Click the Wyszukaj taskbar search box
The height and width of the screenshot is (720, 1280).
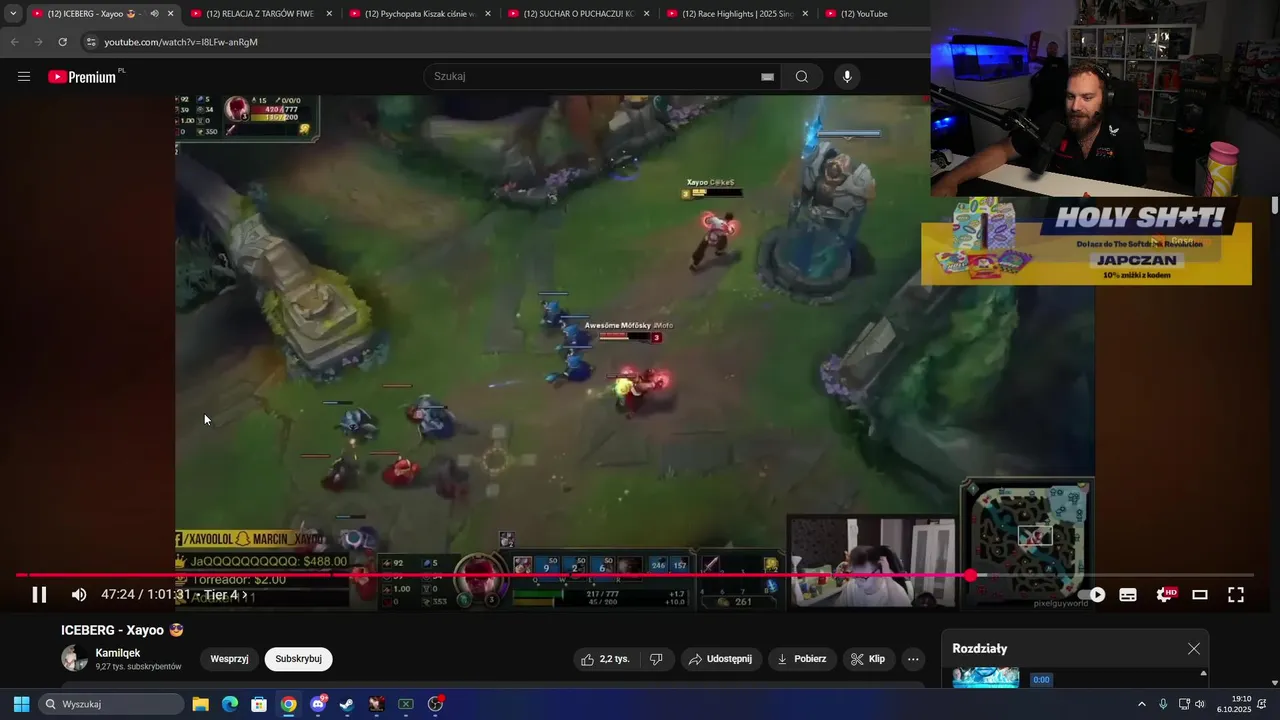click(x=109, y=704)
